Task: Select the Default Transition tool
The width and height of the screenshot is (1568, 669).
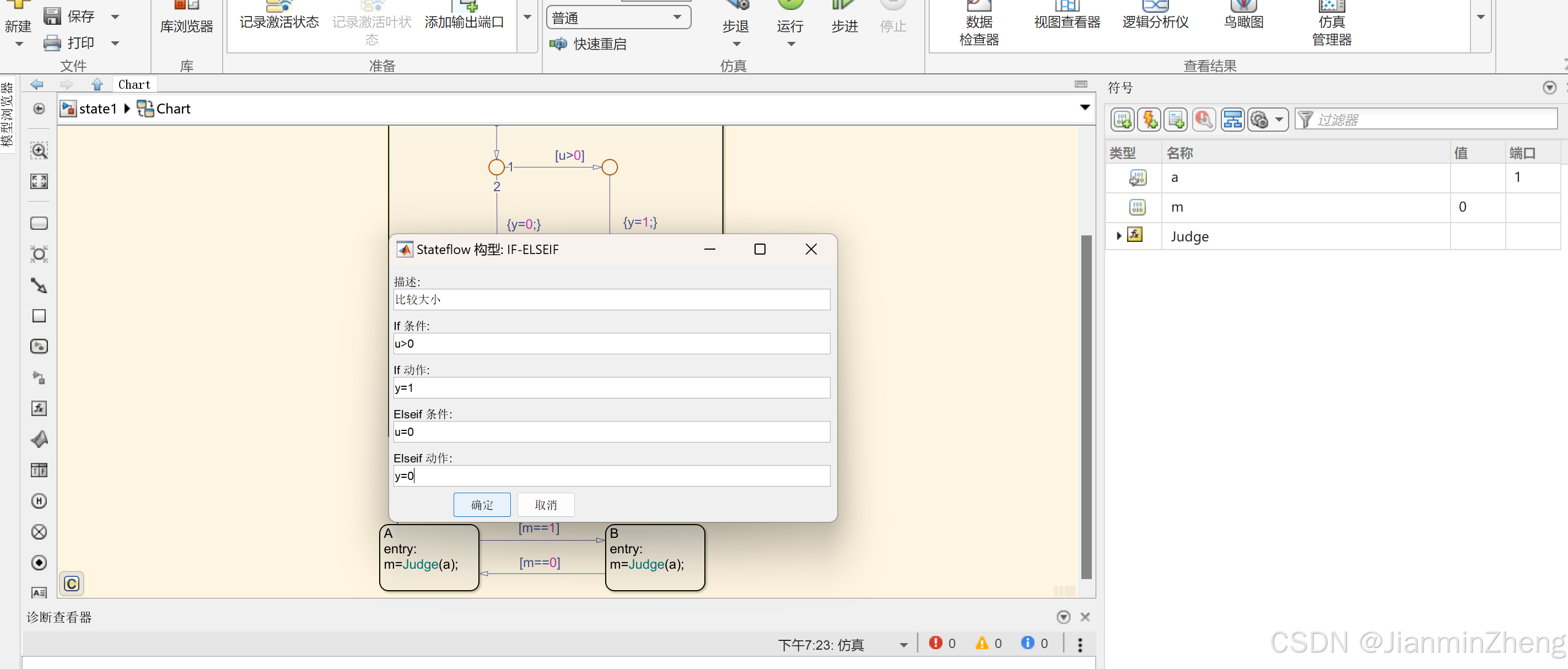Action: pos(39,285)
